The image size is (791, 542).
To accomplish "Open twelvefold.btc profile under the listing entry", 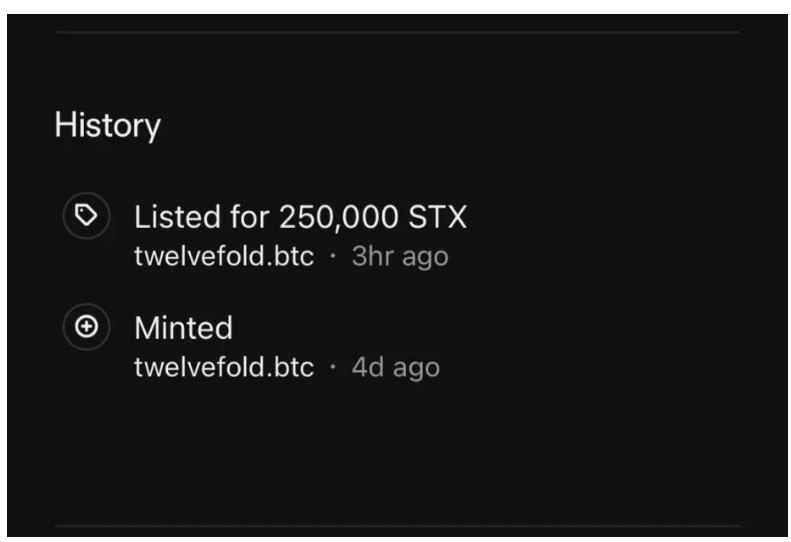I will (224, 256).
